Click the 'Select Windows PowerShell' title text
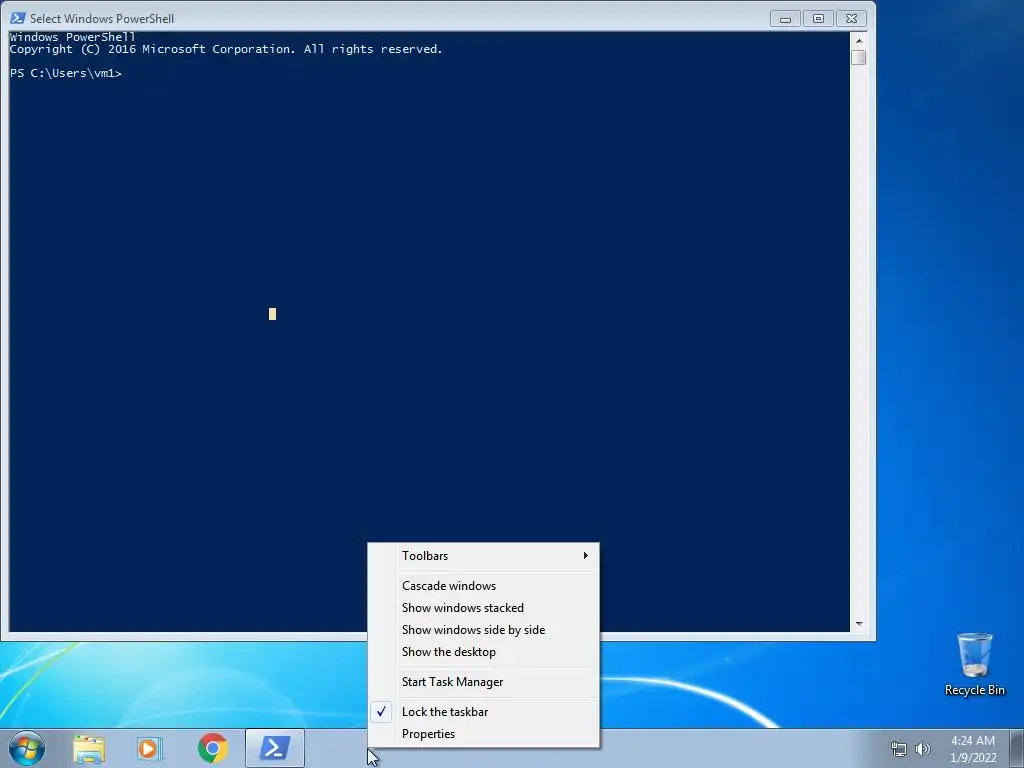The image size is (1024, 768). (102, 19)
